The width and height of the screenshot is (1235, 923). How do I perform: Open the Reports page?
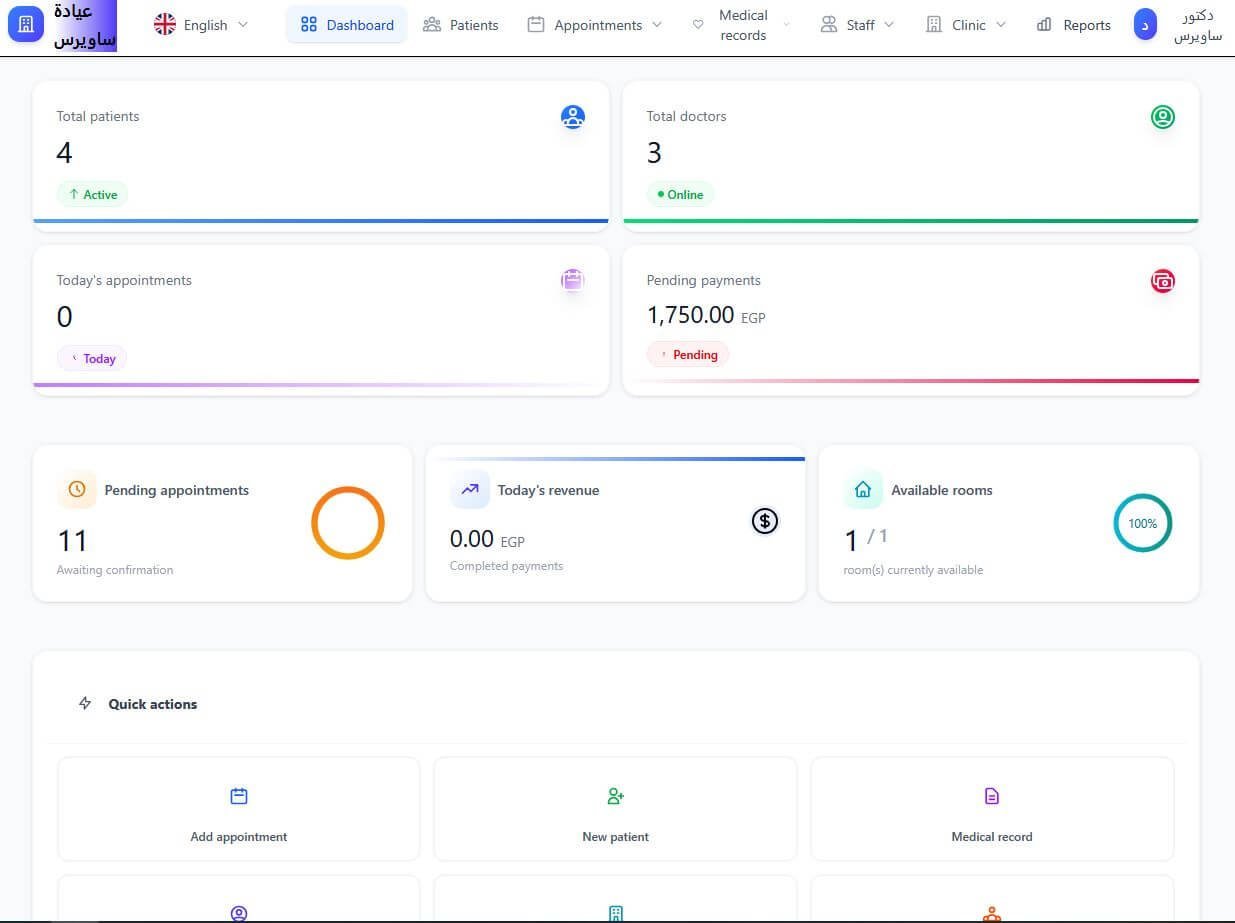1074,25
